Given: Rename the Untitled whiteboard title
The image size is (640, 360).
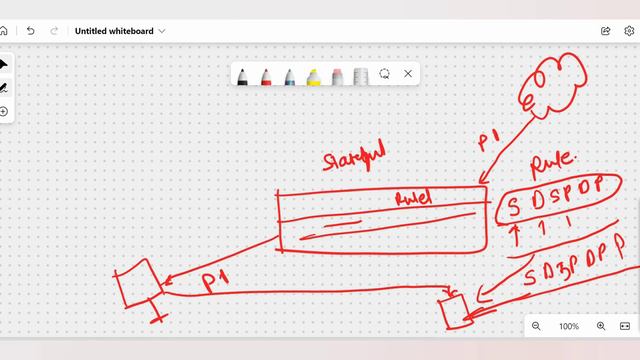Looking at the screenshot, I should click(x=114, y=31).
